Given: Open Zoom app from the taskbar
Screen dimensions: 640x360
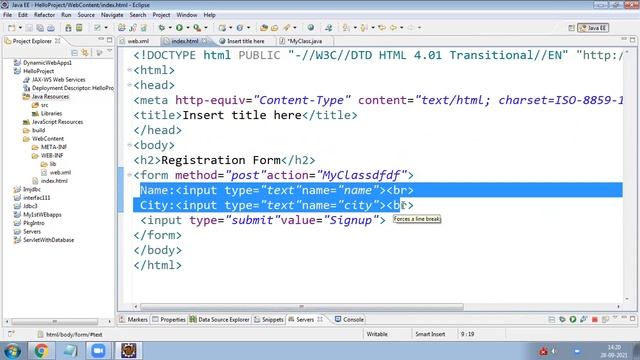Looking at the screenshot, I should tap(98, 351).
